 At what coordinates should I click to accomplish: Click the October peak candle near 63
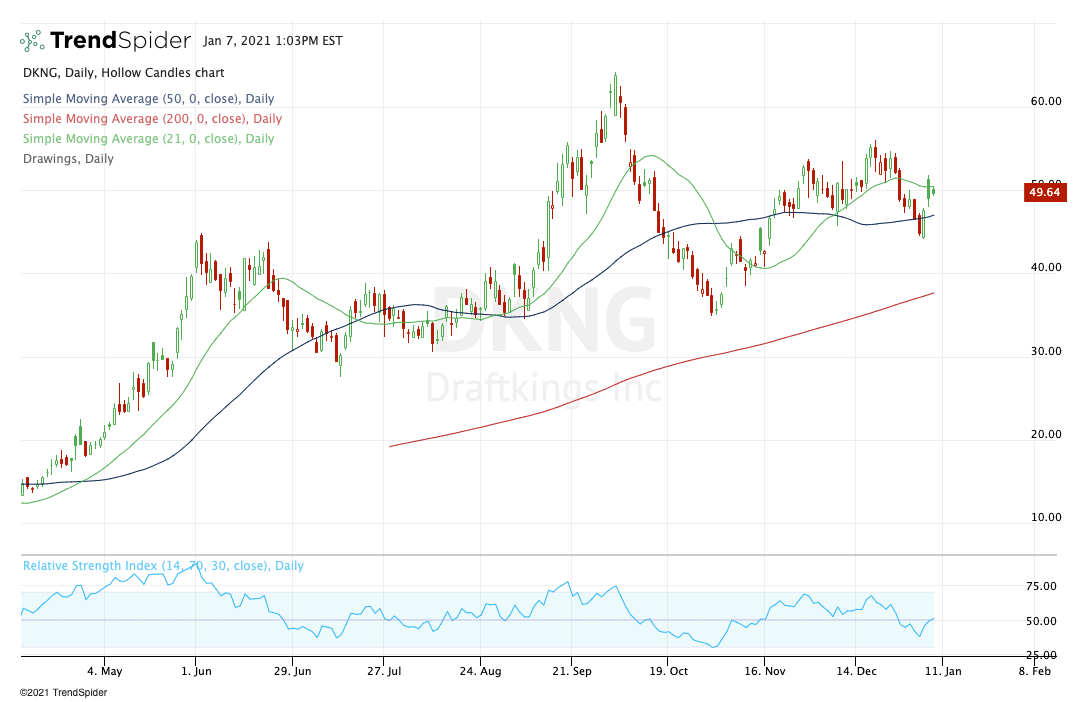[615, 94]
